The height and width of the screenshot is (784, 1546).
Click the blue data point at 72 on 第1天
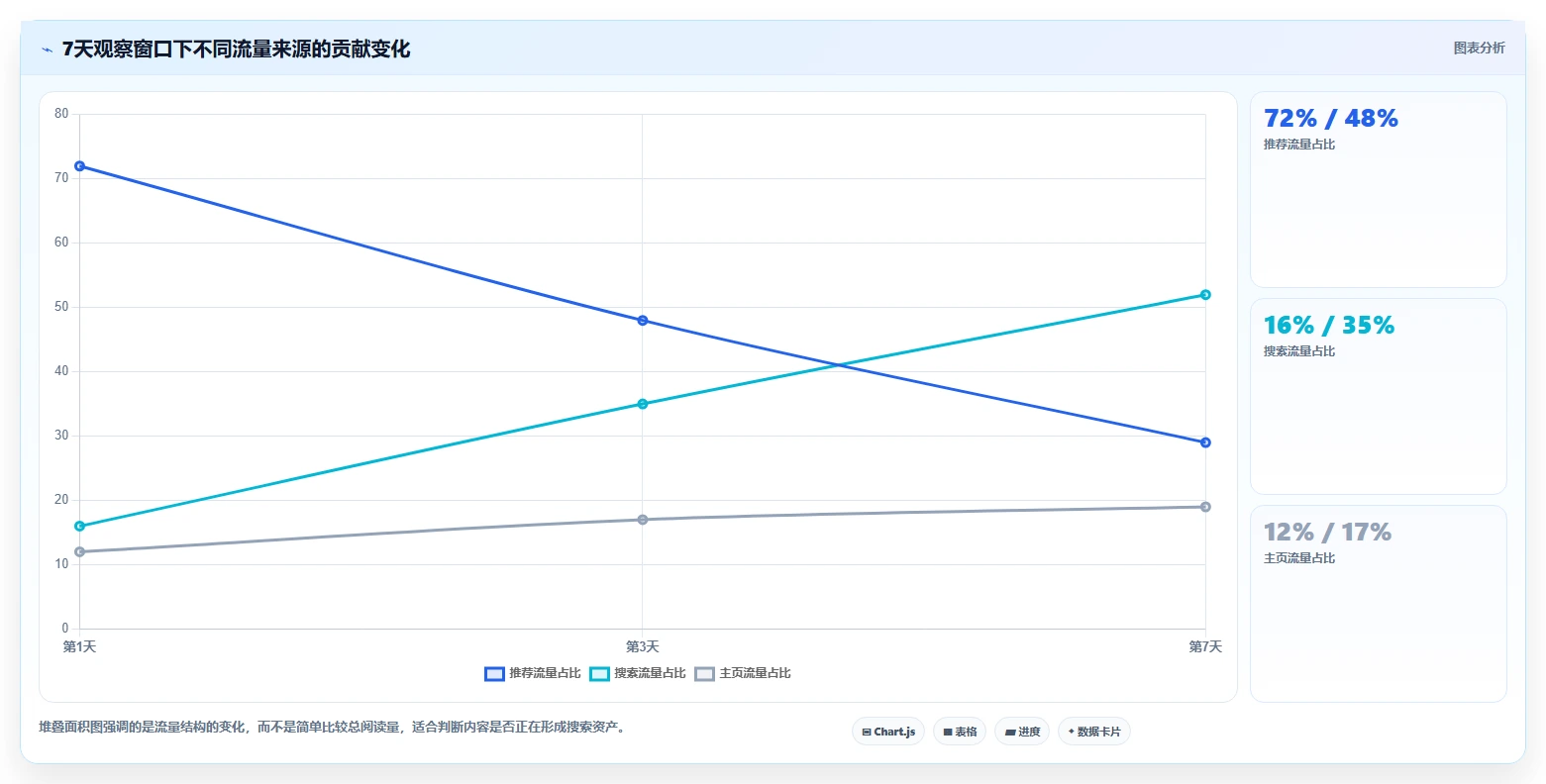(79, 166)
